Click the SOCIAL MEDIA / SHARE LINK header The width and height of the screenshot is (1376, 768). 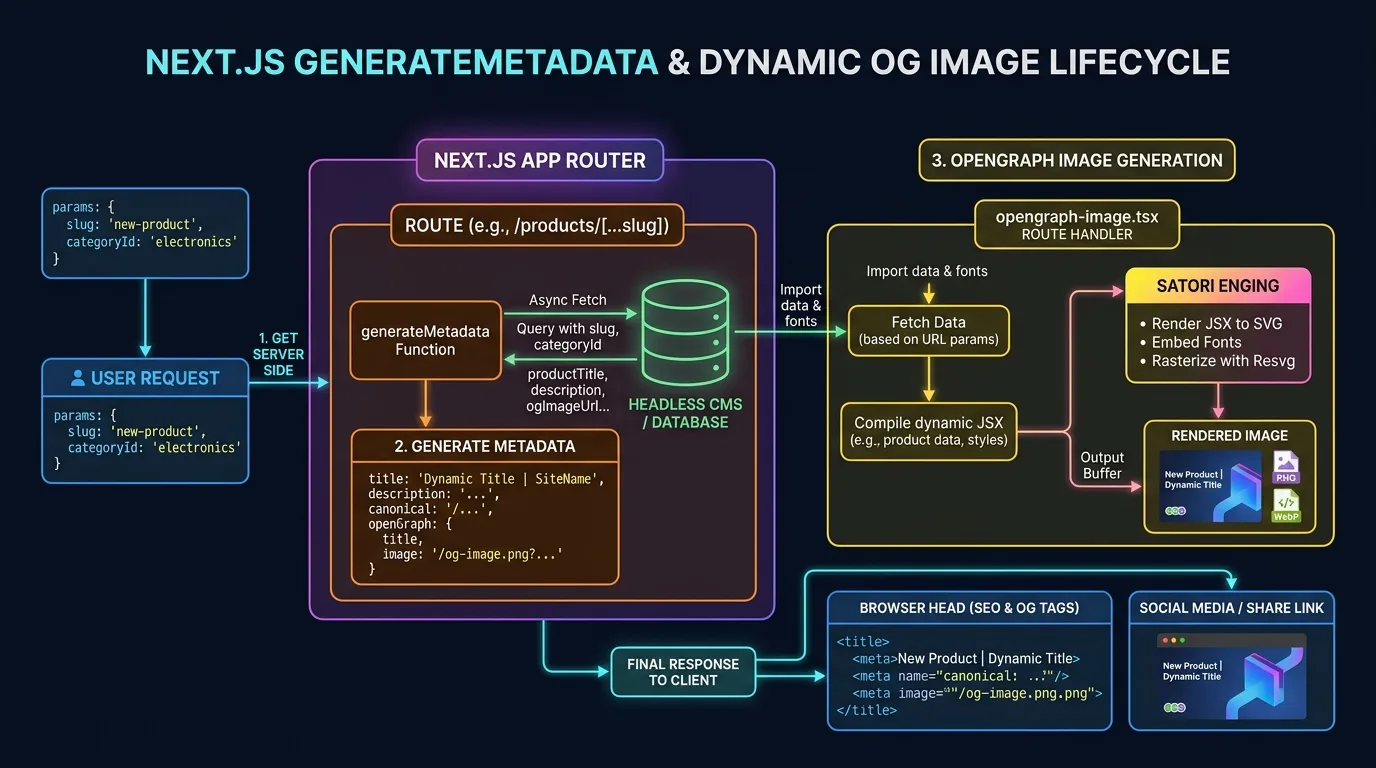[1231, 608]
